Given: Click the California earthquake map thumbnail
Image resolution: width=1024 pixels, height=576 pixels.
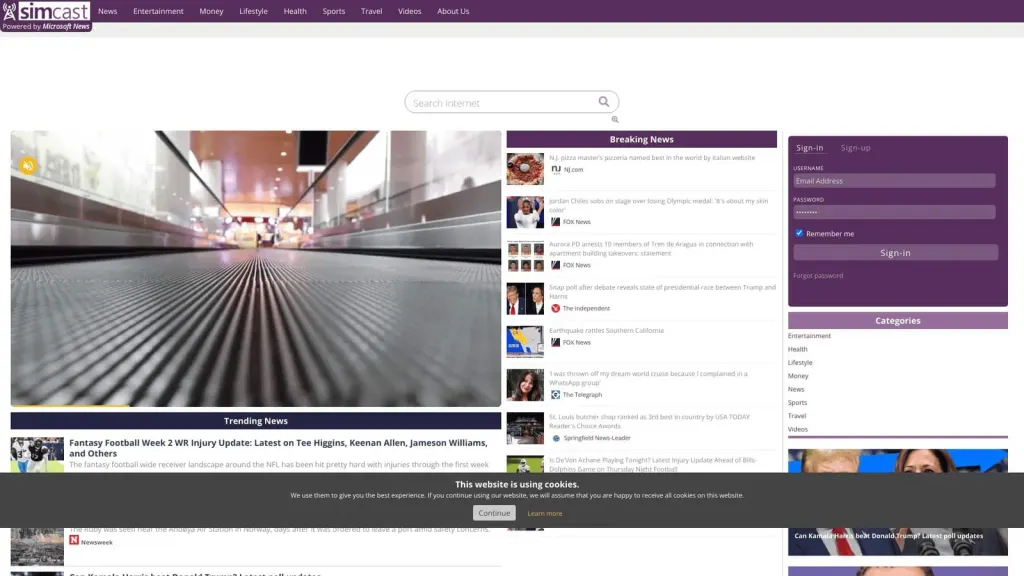Looking at the screenshot, I should tap(525, 342).
